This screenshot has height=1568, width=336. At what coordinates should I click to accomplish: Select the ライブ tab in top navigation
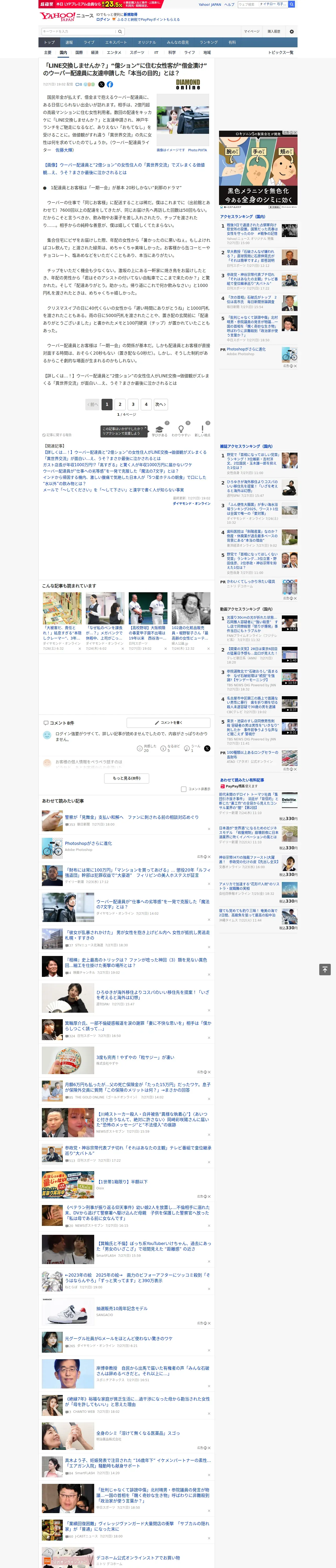pyautogui.click(x=89, y=43)
